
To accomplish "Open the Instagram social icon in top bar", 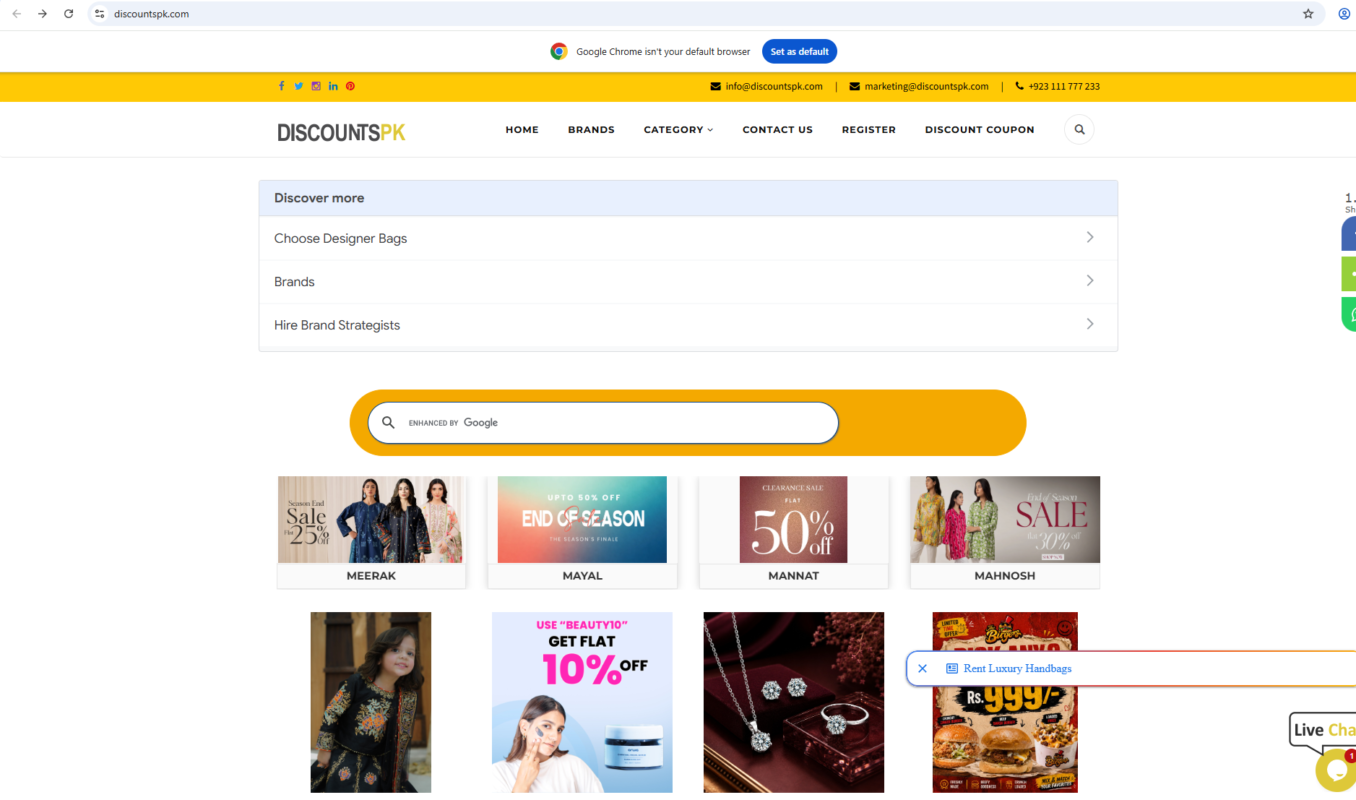I will click(316, 86).
